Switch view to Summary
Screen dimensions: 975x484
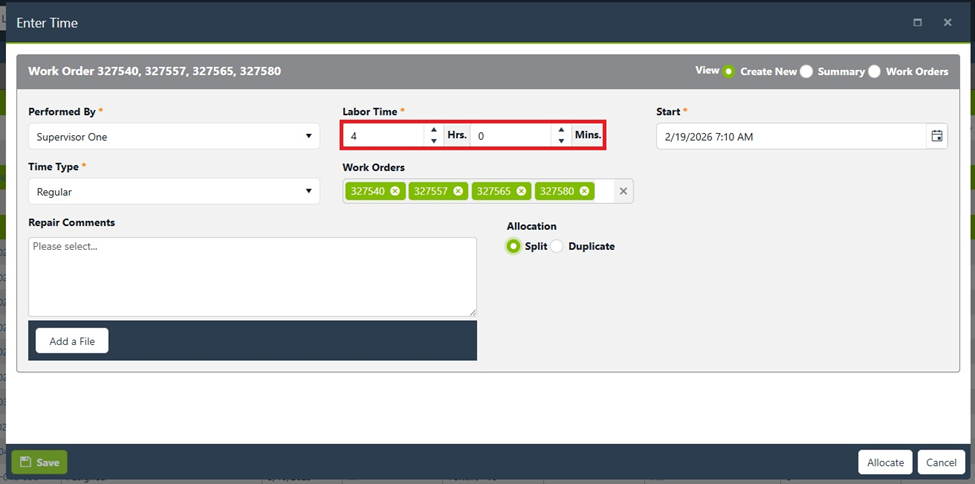pos(806,72)
